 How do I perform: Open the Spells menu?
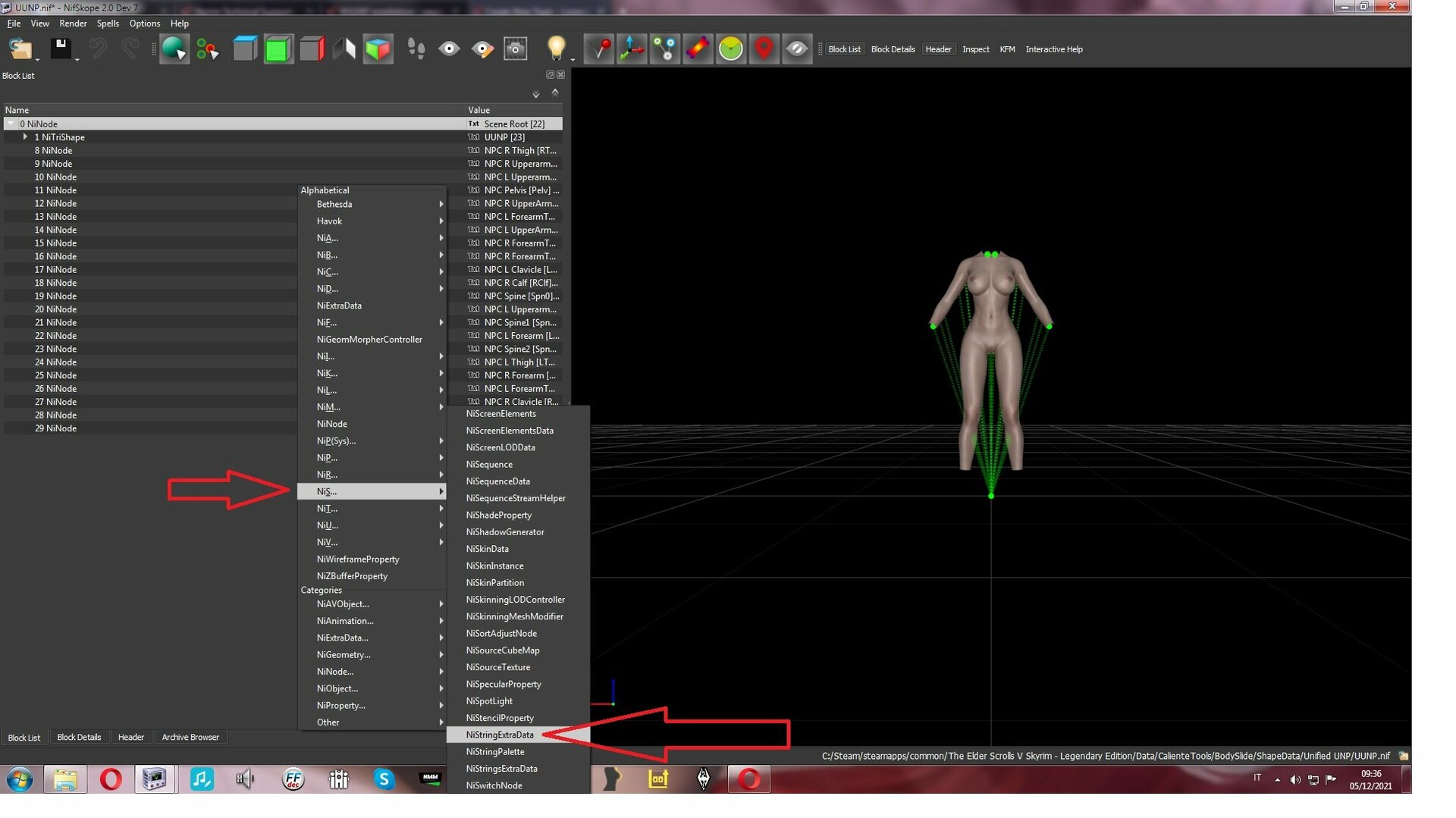(x=108, y=24)
